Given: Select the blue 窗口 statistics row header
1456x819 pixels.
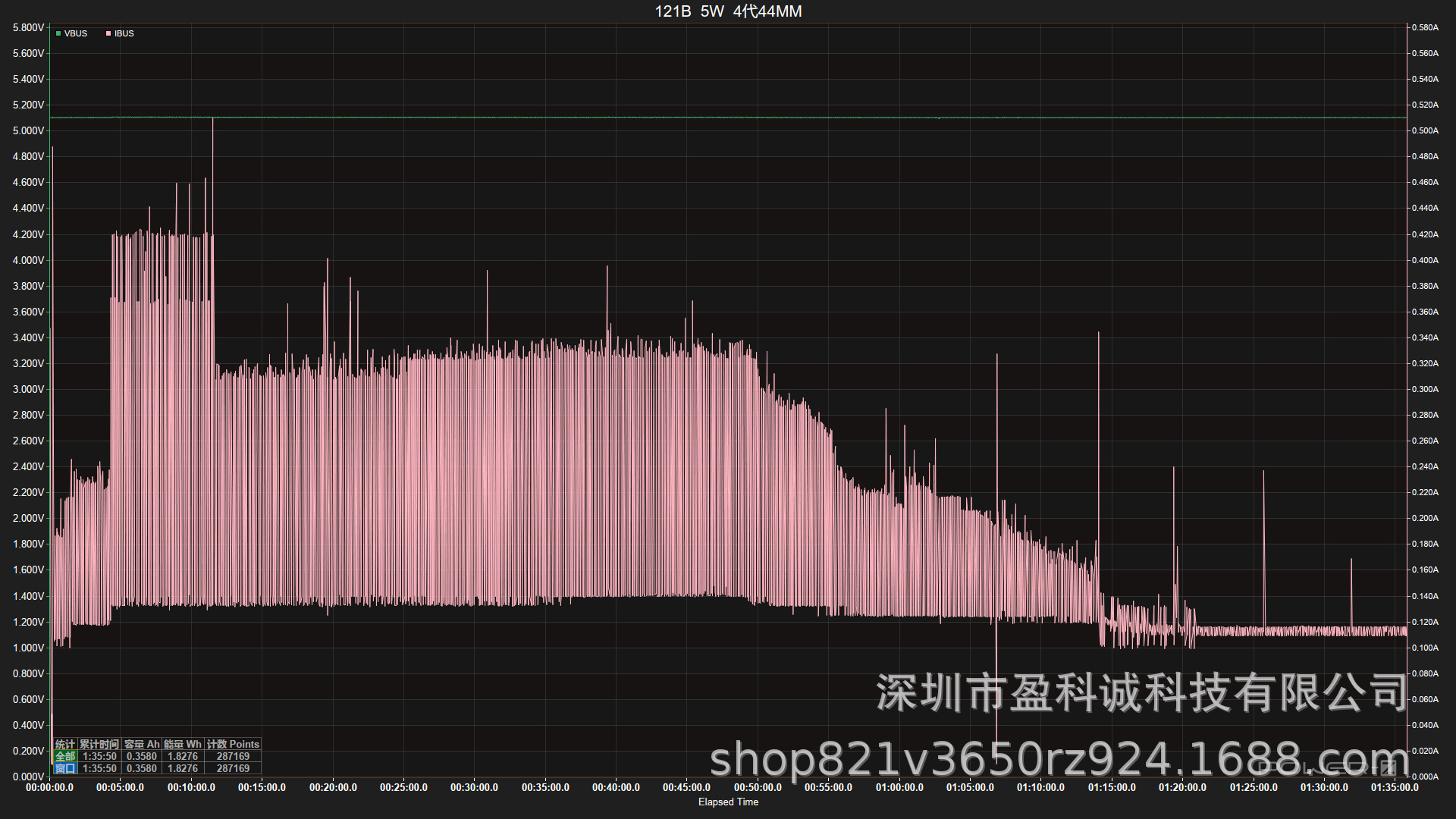Looking at the screenshot, I should (x=65, y=768).
